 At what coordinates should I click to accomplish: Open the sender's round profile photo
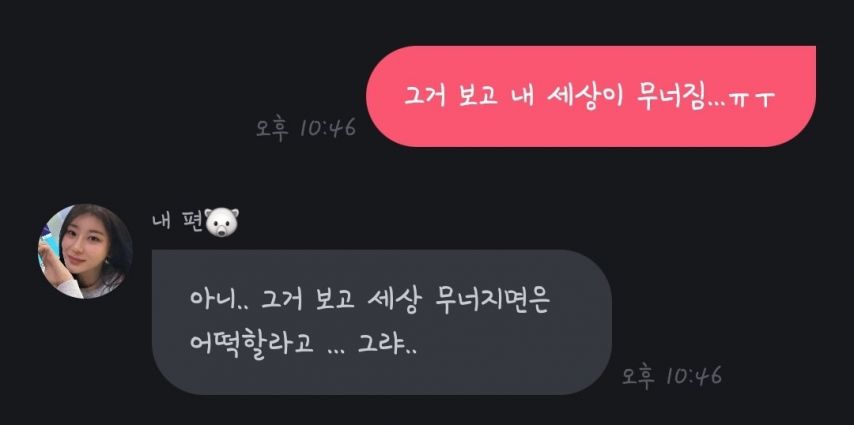pyautogui.click(x=85, y=251)
